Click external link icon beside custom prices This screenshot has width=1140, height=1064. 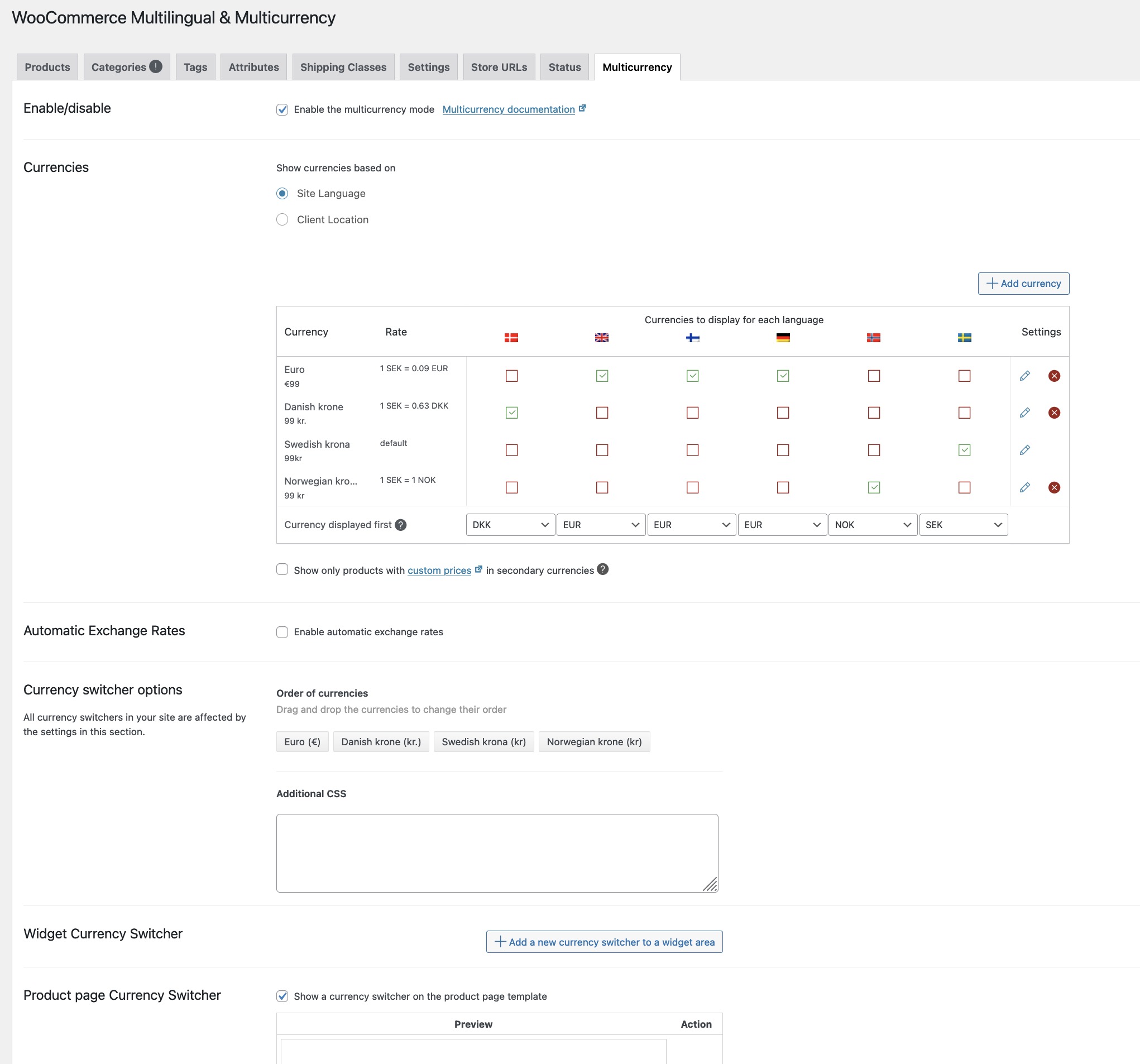(478, 569)
